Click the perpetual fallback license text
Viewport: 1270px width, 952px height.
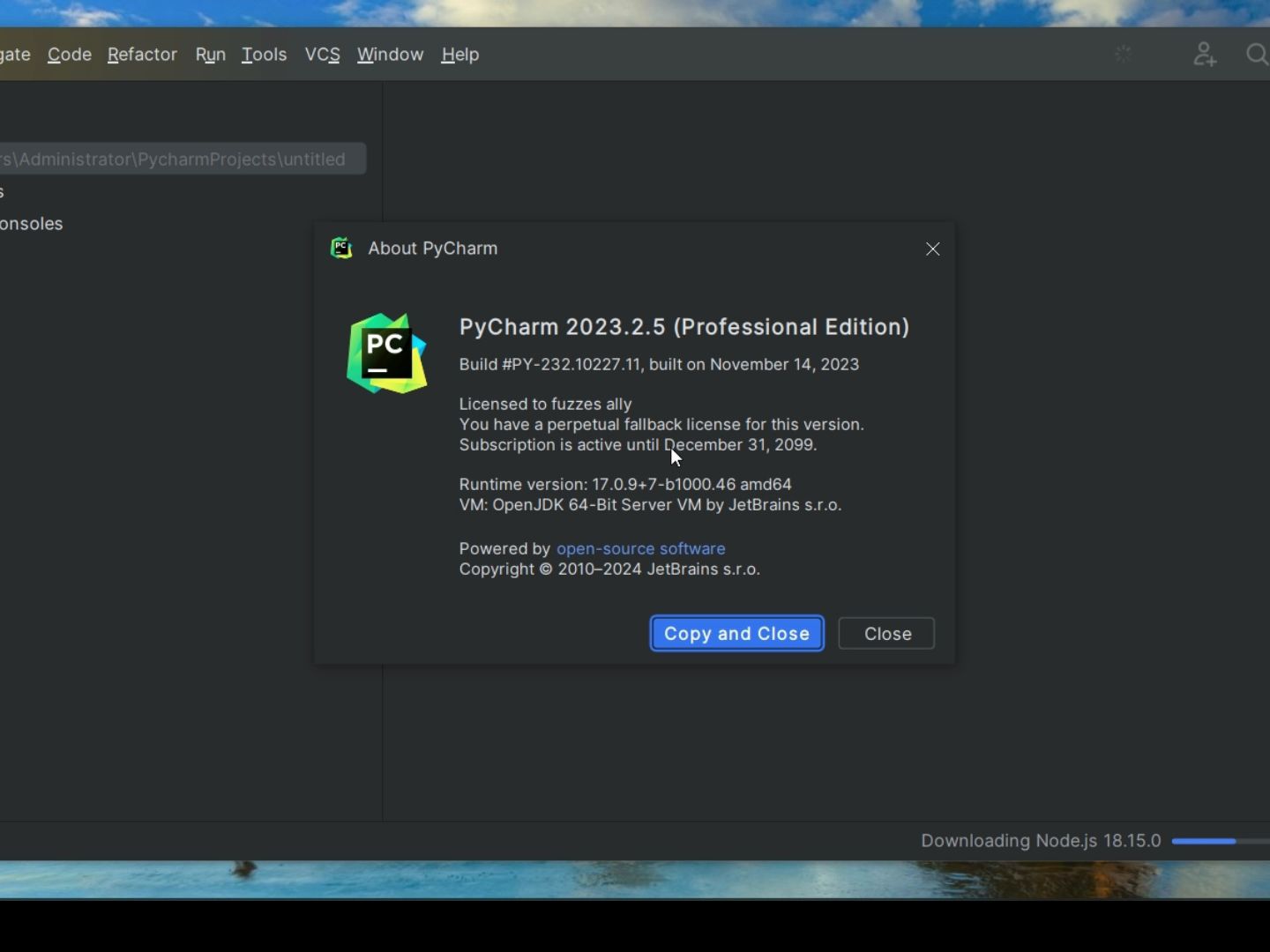click(661, 425)
